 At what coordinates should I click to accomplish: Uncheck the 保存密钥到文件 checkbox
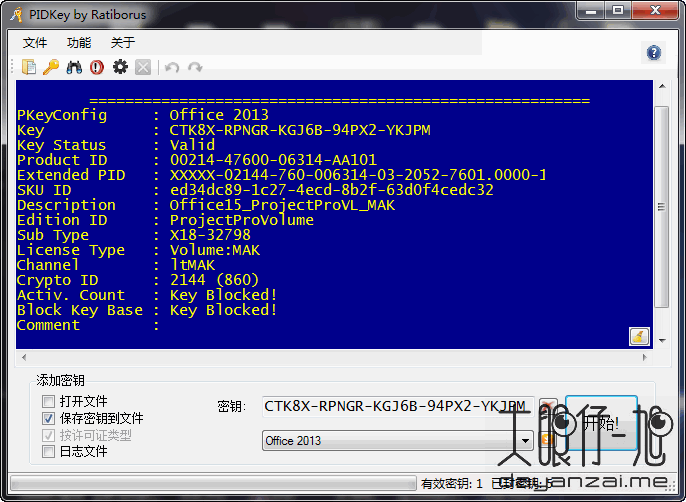pyautogui.click(x=48, y=418)
